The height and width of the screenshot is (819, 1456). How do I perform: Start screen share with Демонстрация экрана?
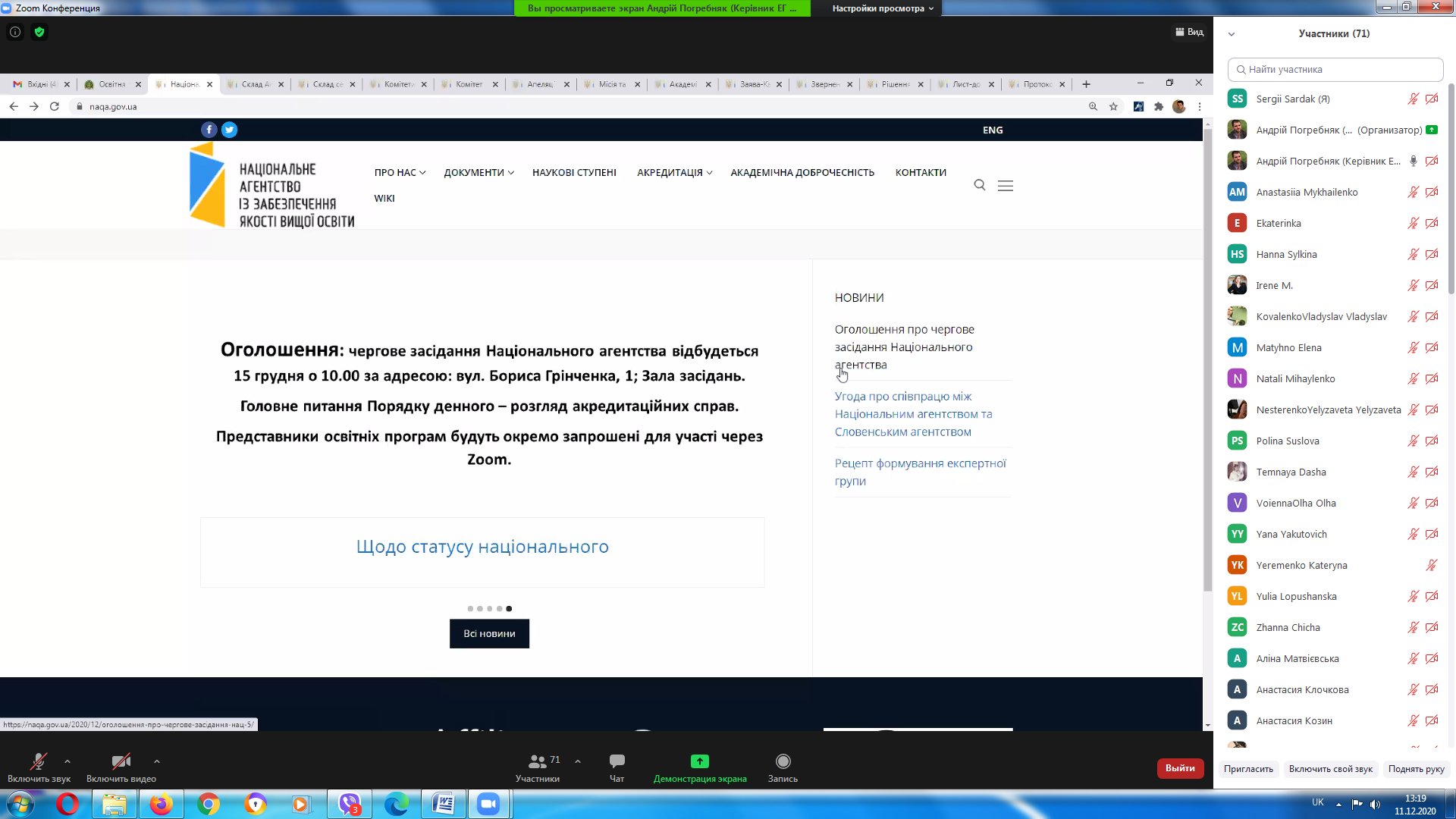pyautogui.click(x=700, y=767)
